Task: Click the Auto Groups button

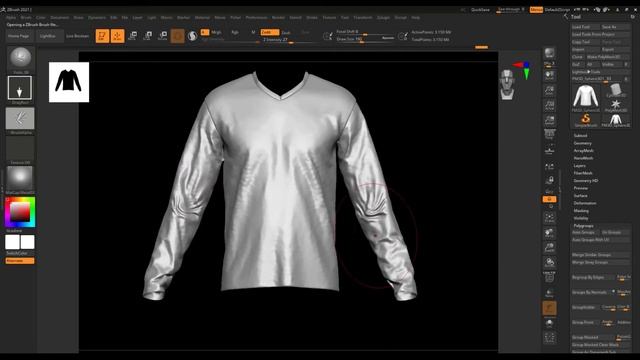Action: tap(584, 232)
